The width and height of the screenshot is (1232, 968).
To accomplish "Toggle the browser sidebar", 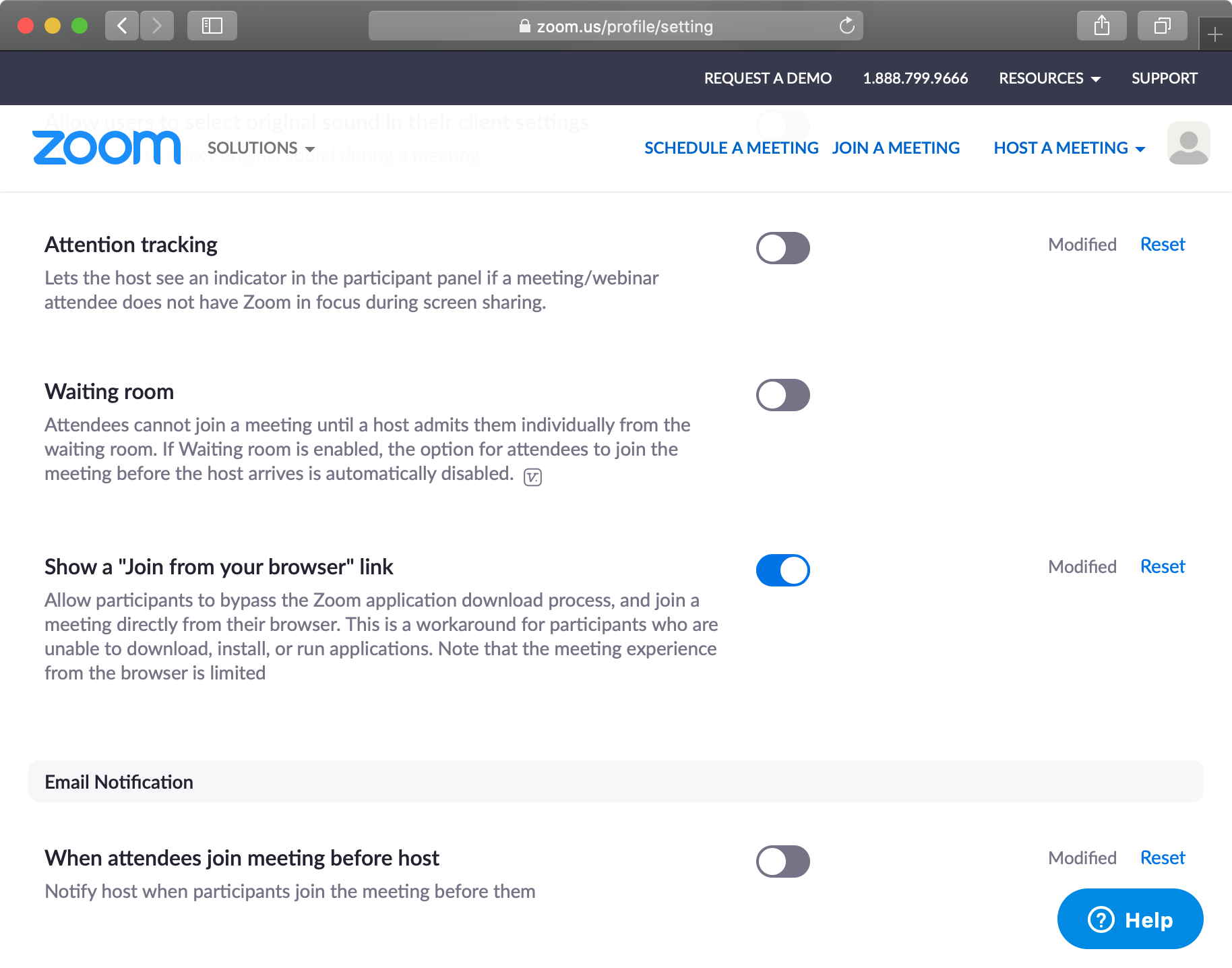I will (x=212, y=26).
